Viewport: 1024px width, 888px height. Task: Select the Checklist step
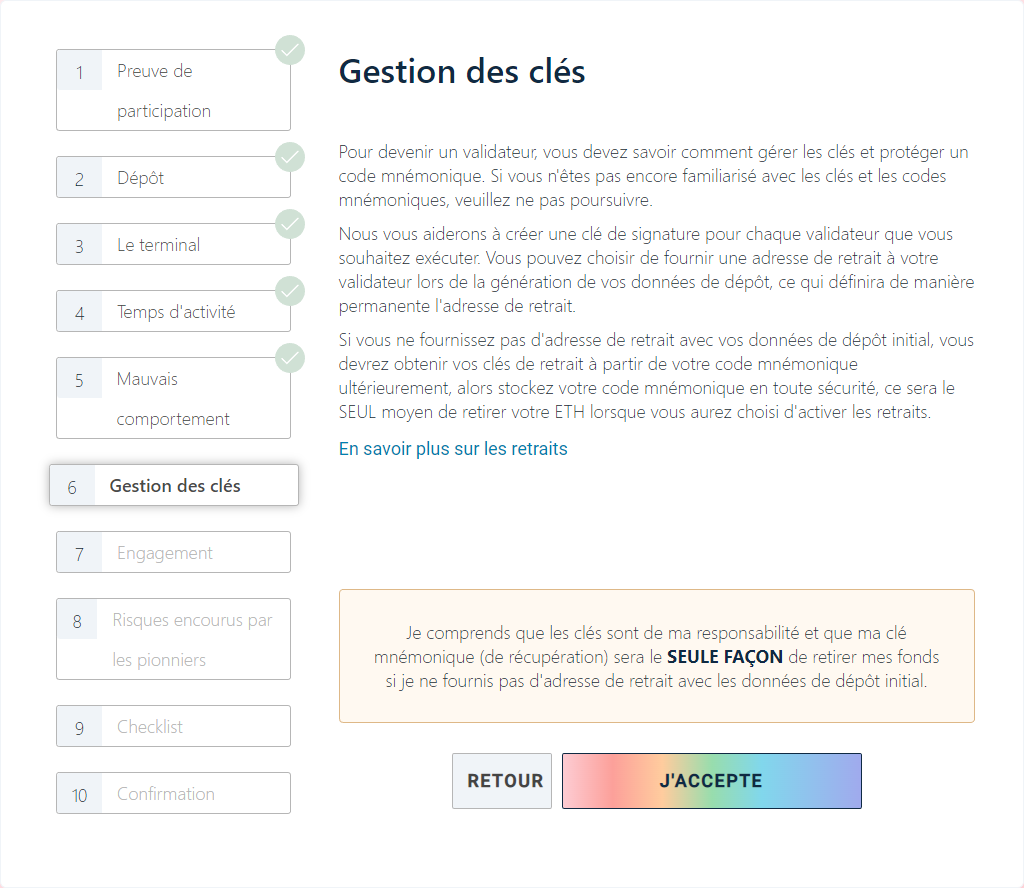click(173, 727)
